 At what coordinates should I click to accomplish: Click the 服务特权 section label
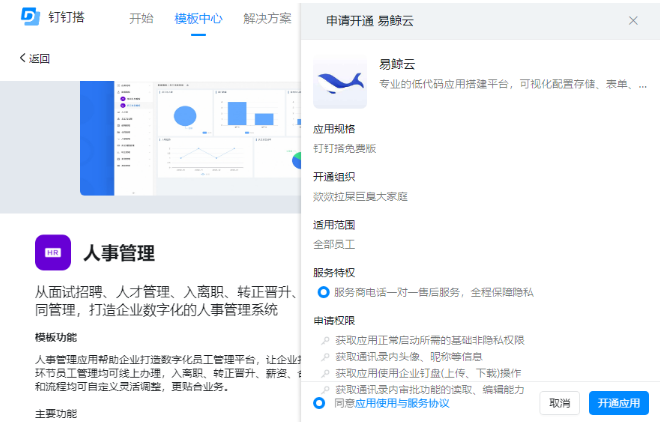[x=334, y=273]
